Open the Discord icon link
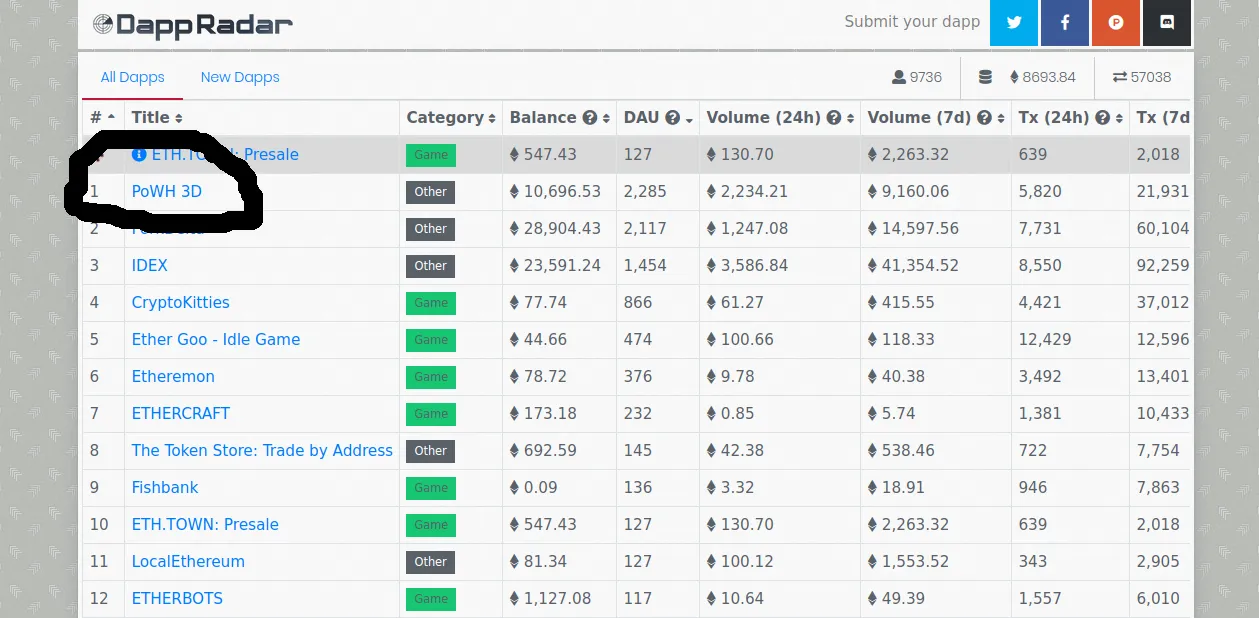Image resolution: width=1259 pixels, height=618 pixels. tap(1167, 22)
